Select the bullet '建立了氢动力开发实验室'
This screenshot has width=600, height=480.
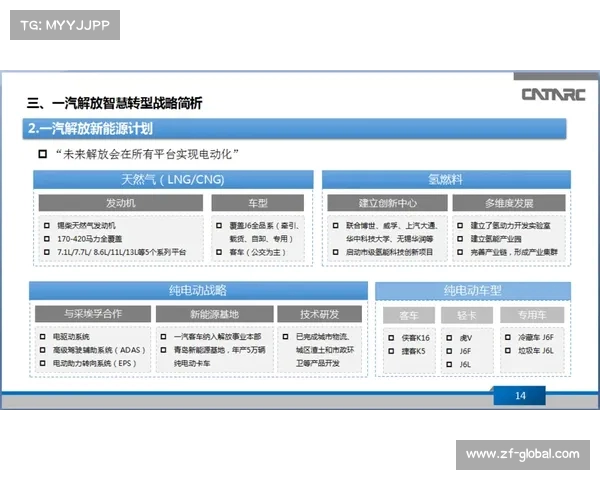[x=510, y=225]
